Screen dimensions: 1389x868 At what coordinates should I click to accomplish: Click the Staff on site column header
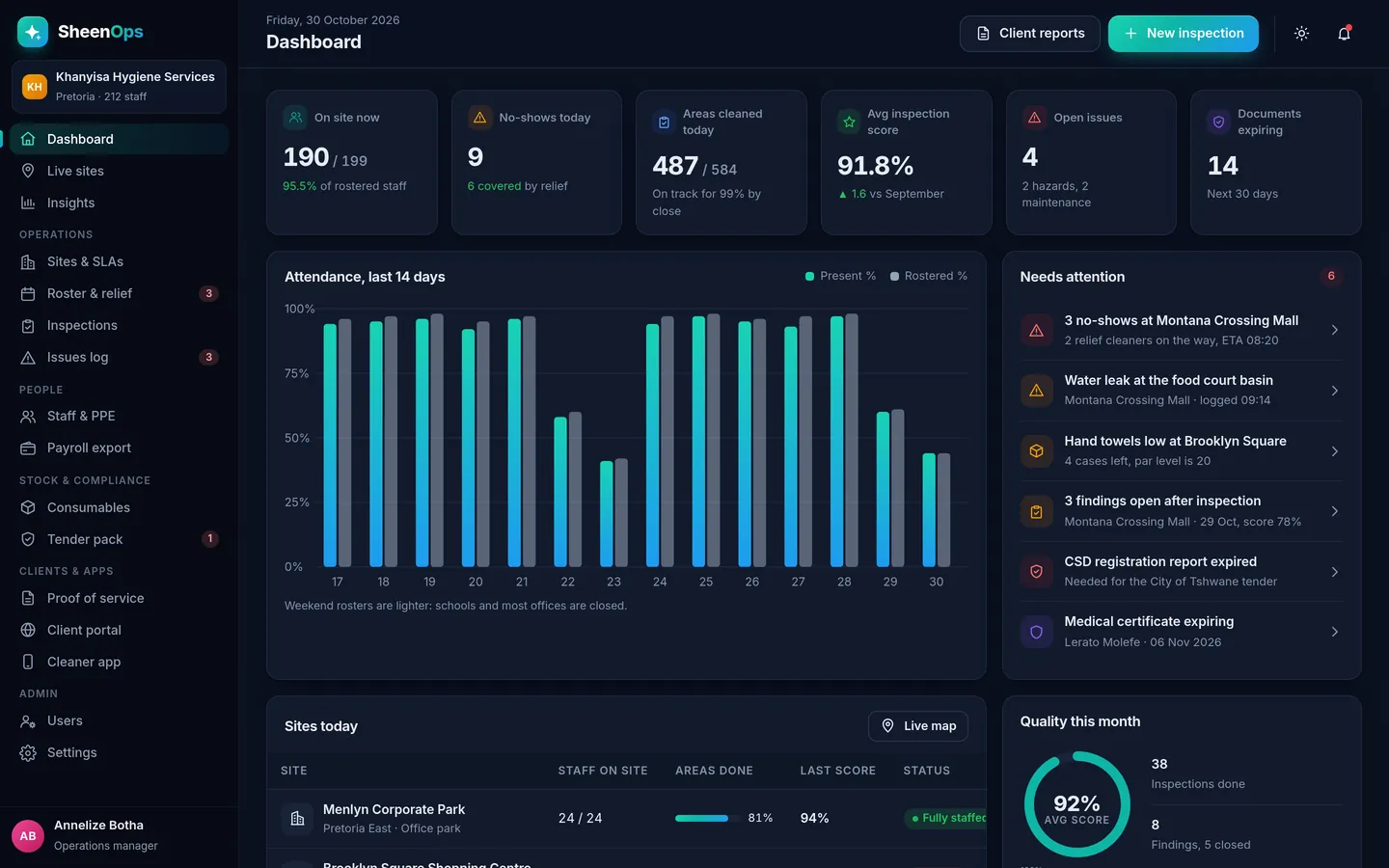point(603,771)
